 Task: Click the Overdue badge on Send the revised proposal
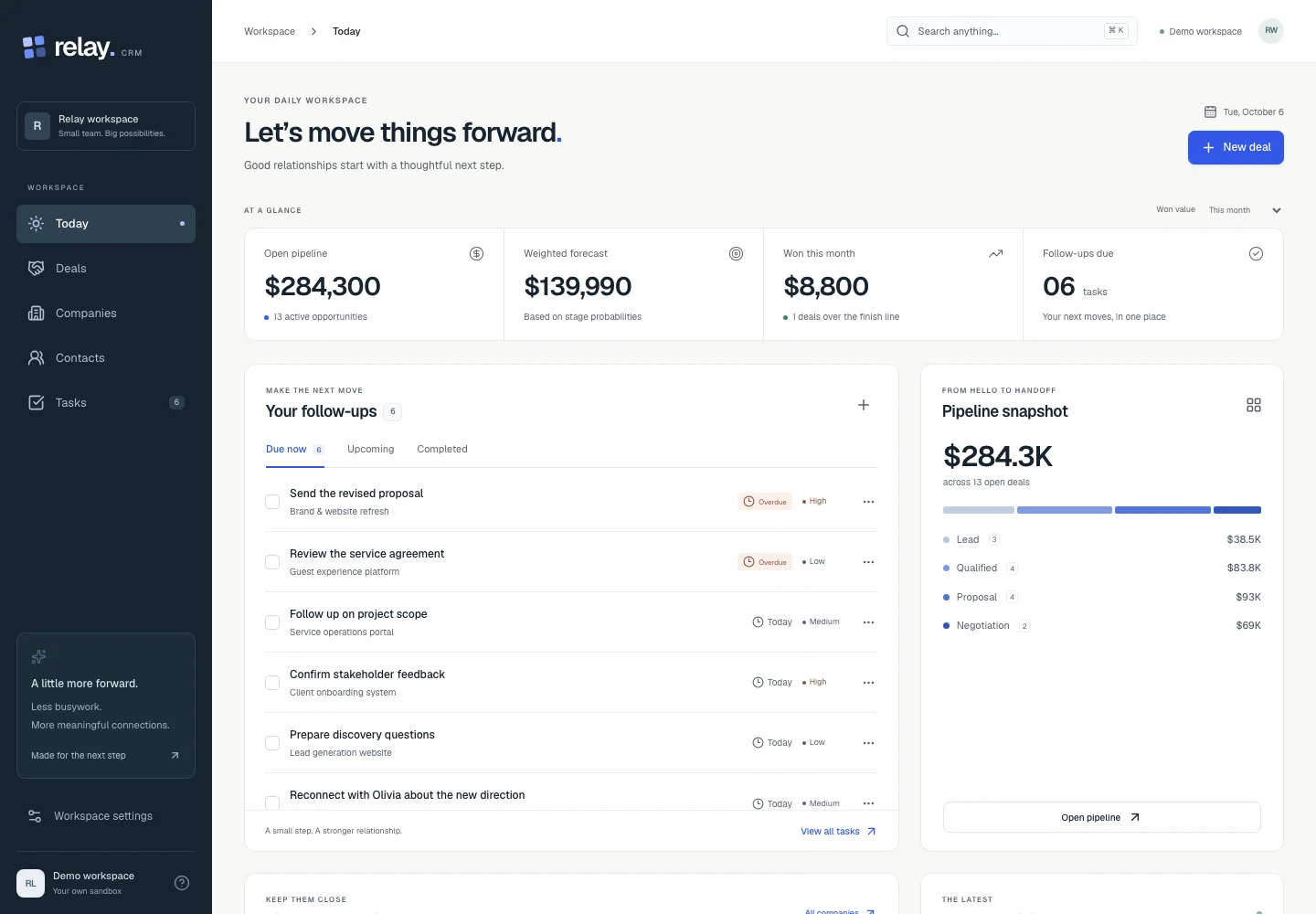pyautogui.click(x=765, y=502)
